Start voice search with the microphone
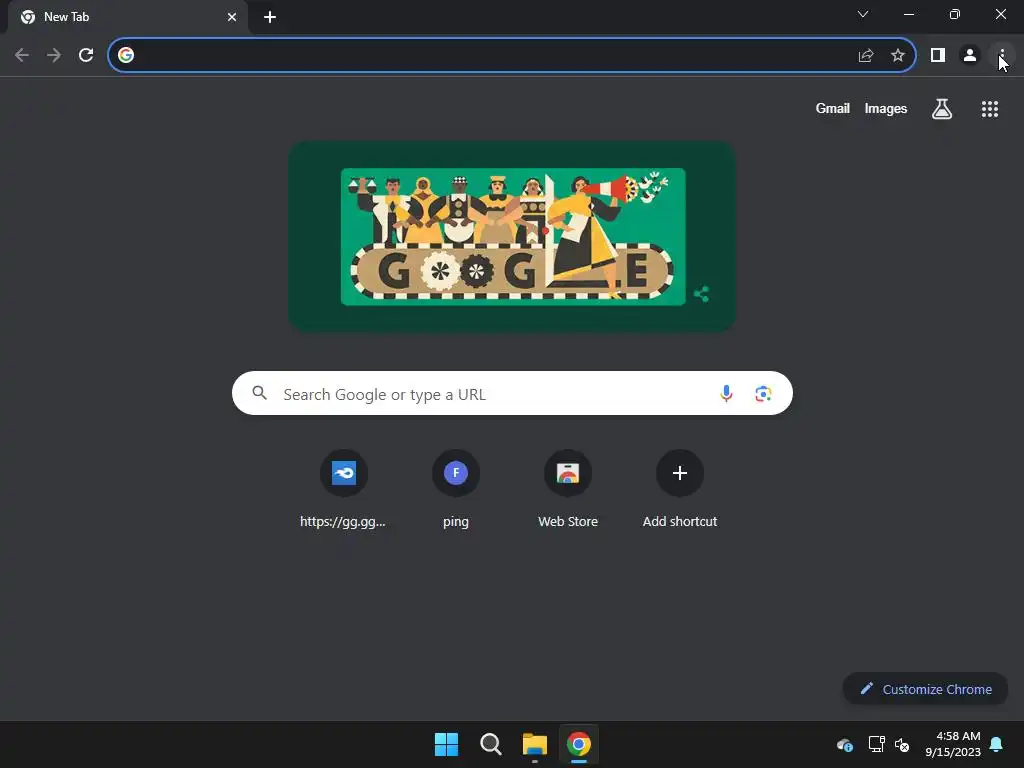Image resolution: width=1024 pixels, height=768 pixels. pos(726,393)
